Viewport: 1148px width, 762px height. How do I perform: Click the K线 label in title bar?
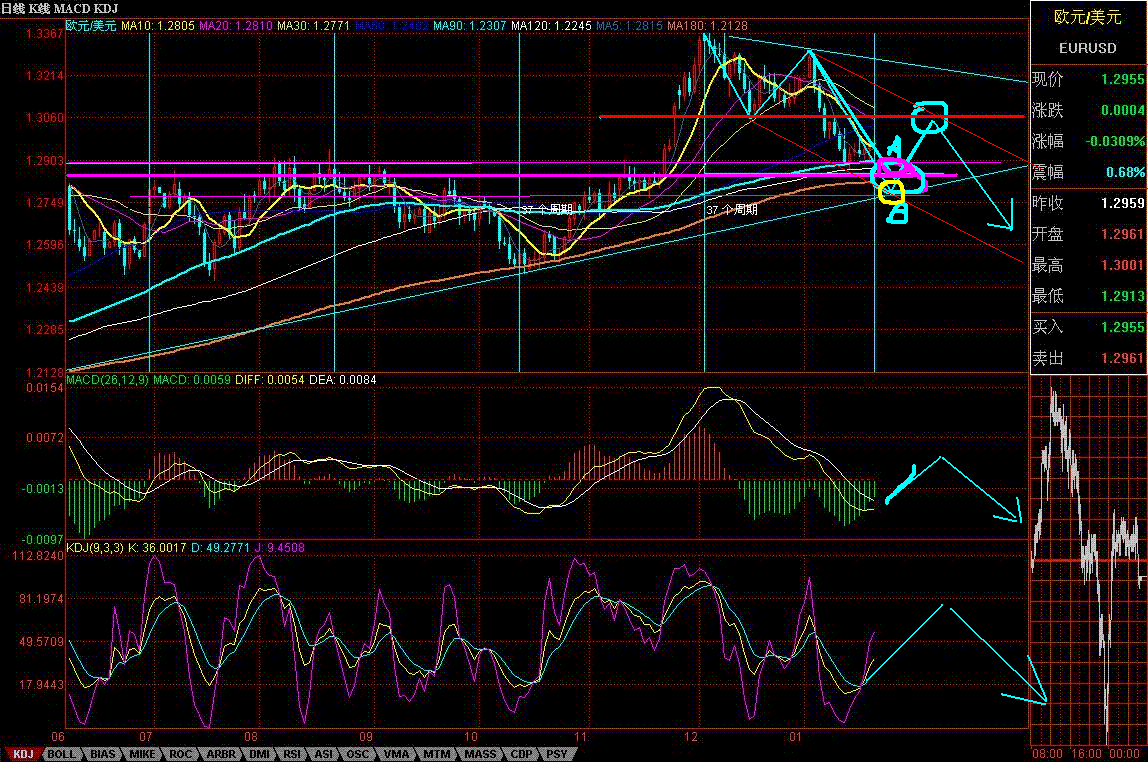[39, 9]
